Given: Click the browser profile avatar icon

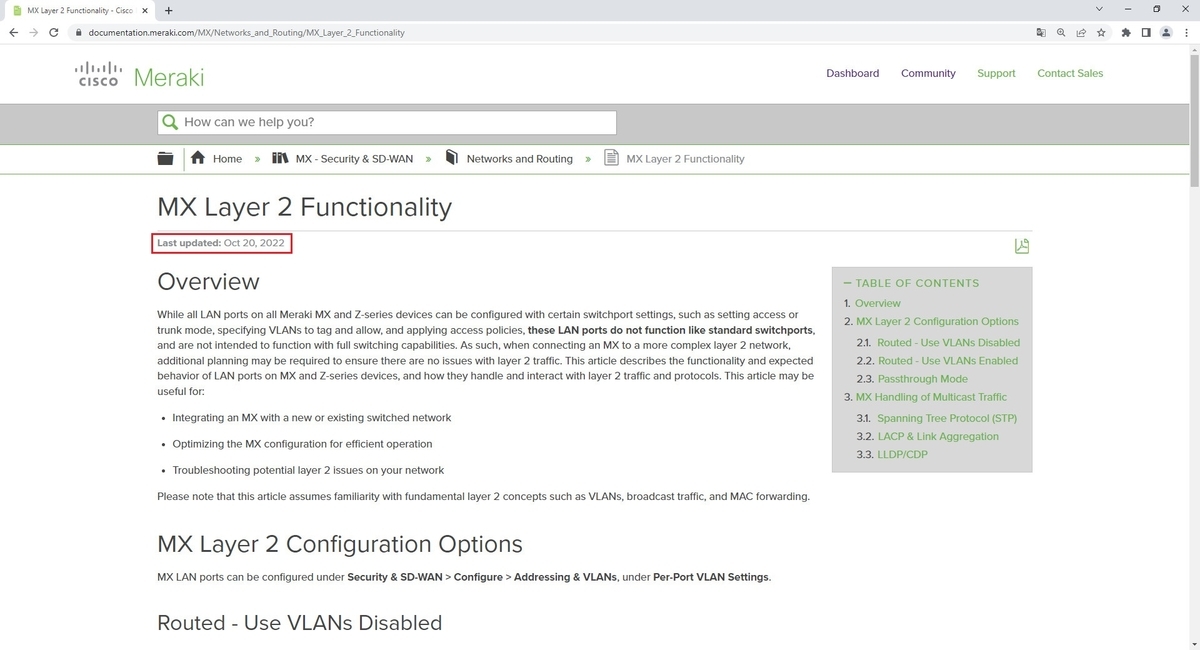Looking at the screenshot, I should (x=1165, y=32).
